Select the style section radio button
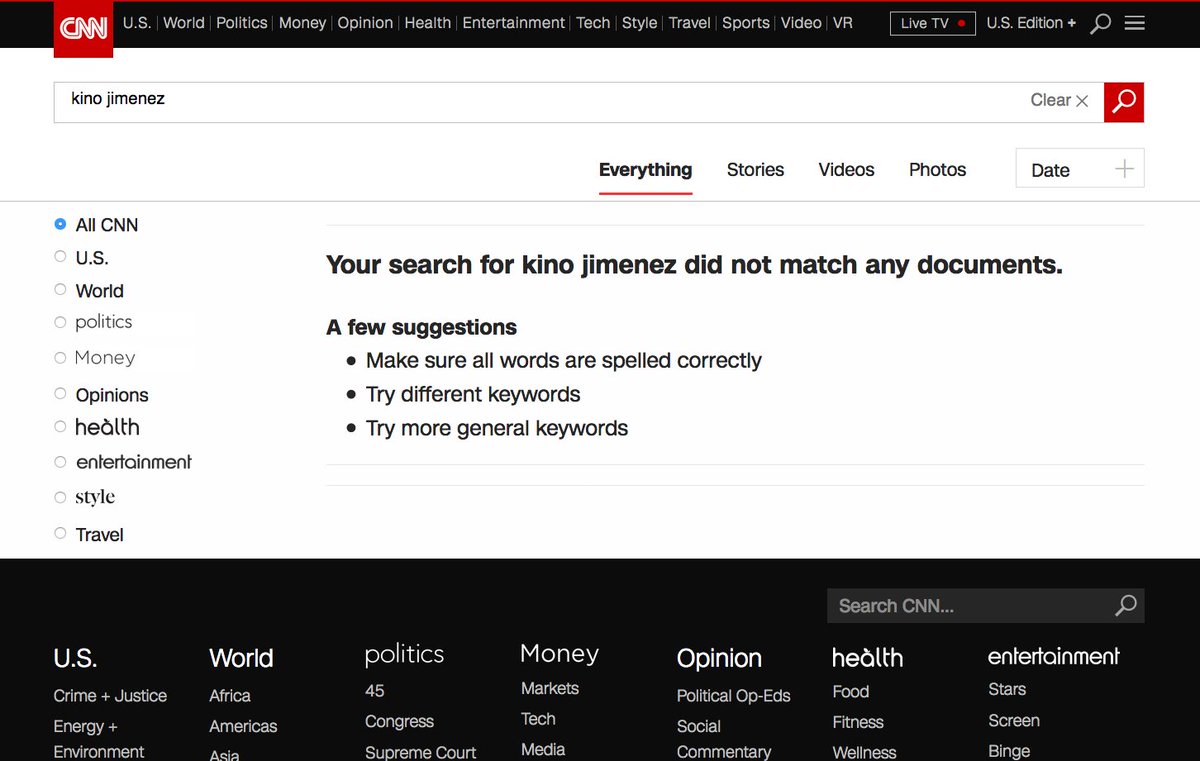 [x=60, y=497]
